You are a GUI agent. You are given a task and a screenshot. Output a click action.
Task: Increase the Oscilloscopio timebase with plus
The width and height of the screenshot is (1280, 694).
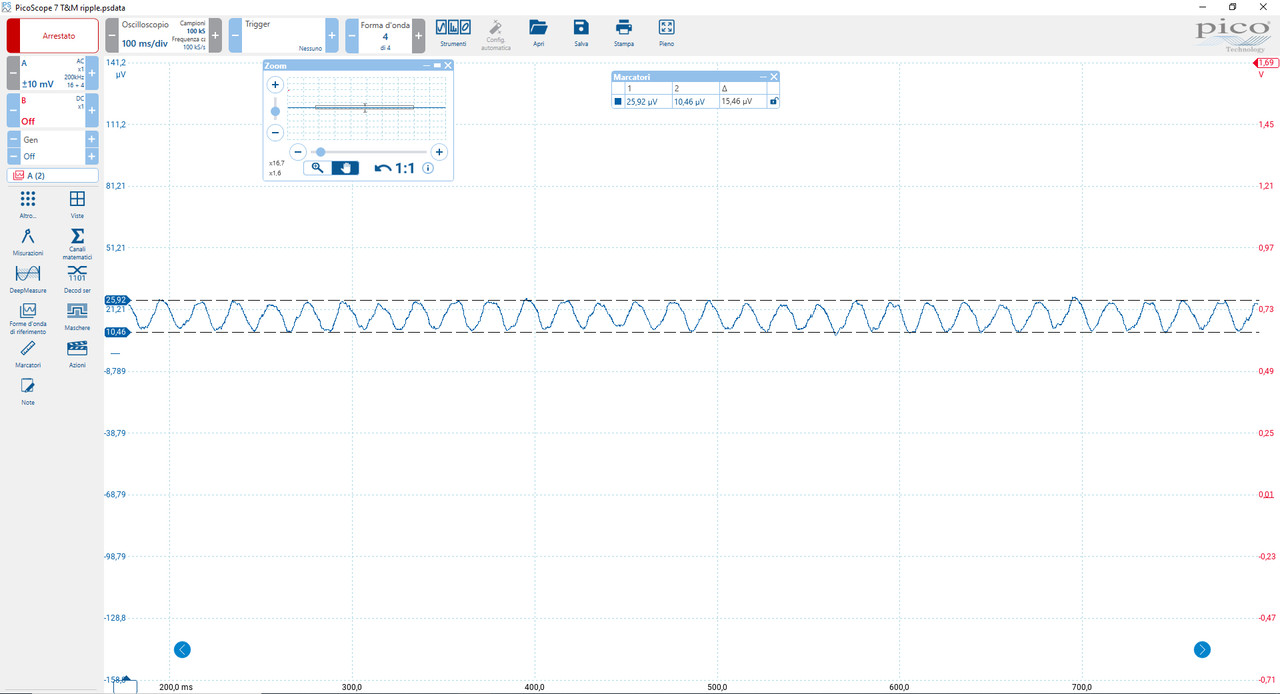[215, 35]
